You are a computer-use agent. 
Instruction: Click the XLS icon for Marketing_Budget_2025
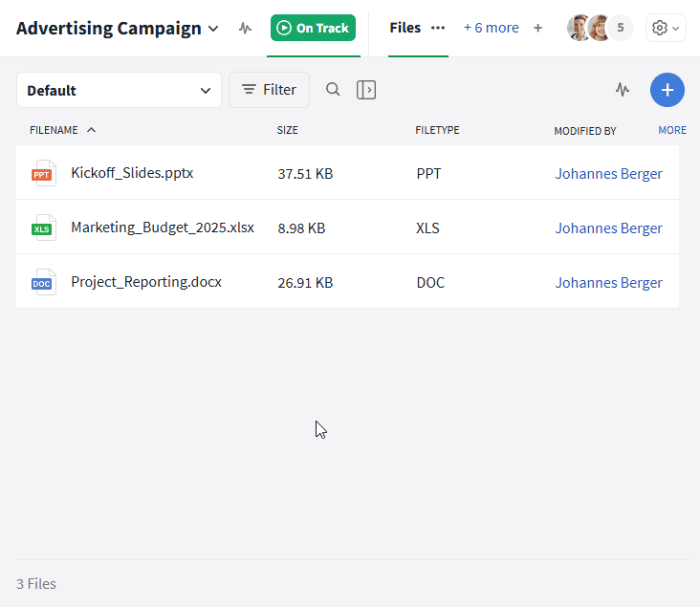(43, 228)
